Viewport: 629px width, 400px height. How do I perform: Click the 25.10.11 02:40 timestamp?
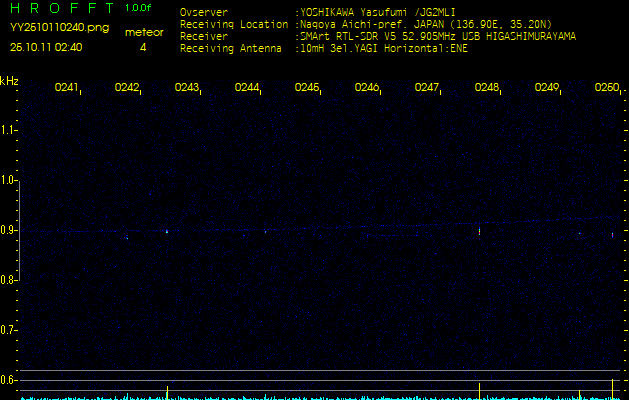pos(46,46)
